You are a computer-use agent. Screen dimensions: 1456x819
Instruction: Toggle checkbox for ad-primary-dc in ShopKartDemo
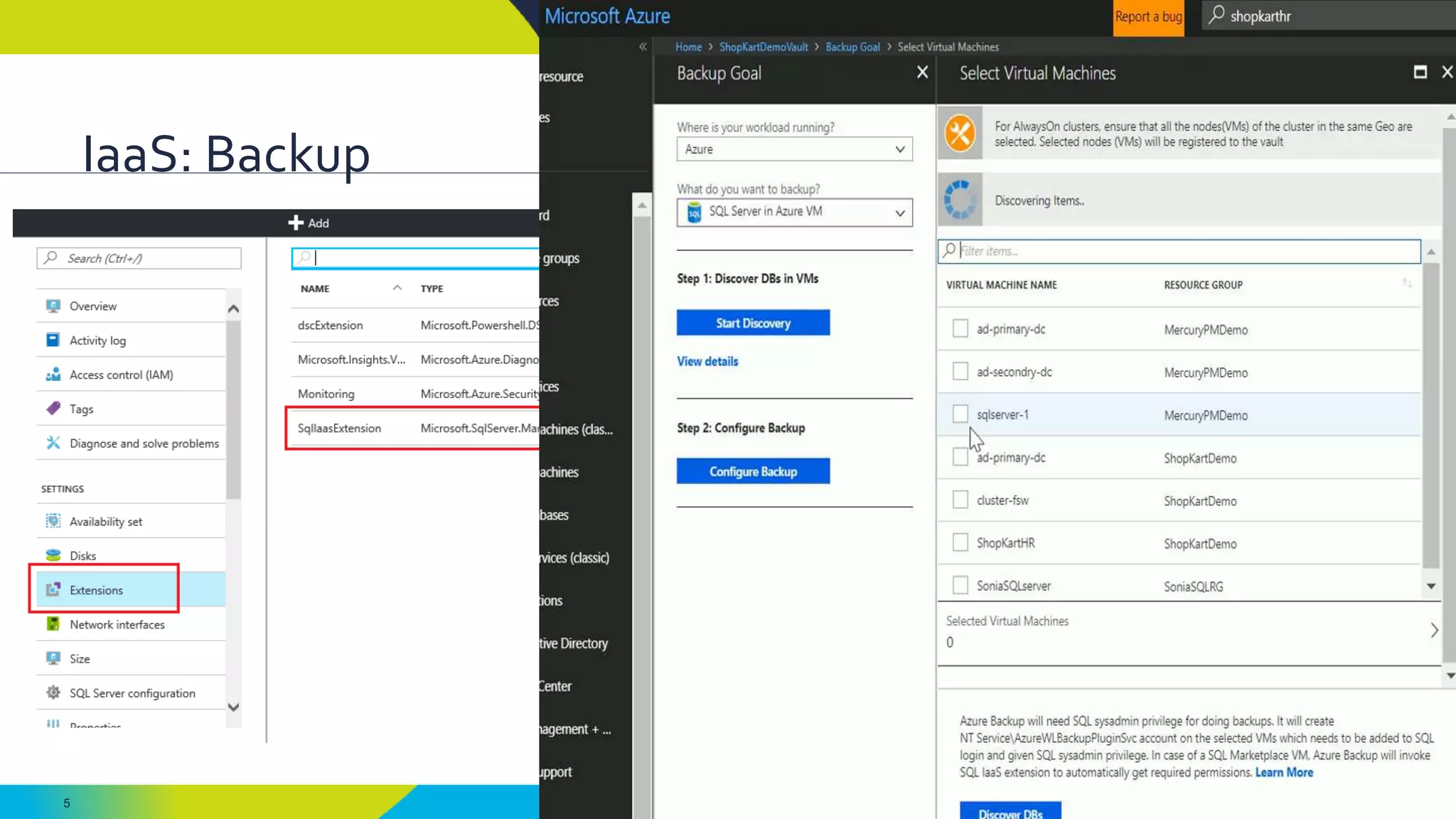click(960, 457)
